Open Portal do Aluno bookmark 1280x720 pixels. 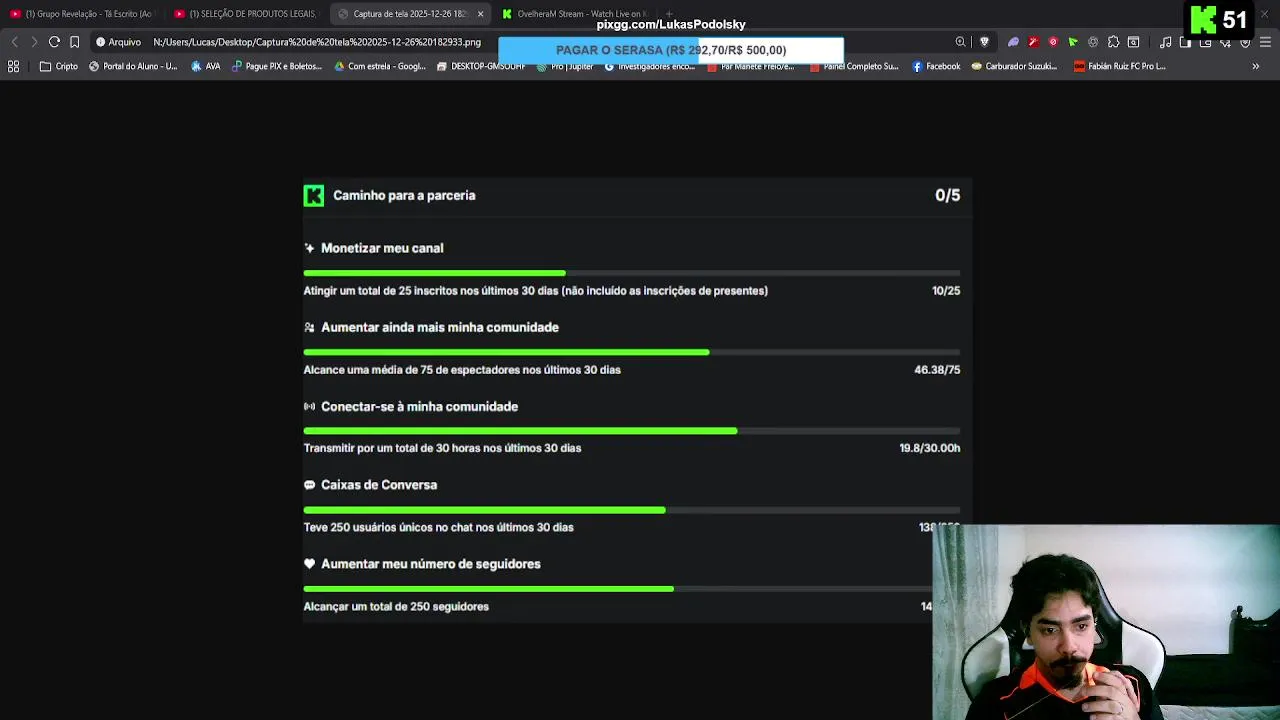(x=133, y=66)
